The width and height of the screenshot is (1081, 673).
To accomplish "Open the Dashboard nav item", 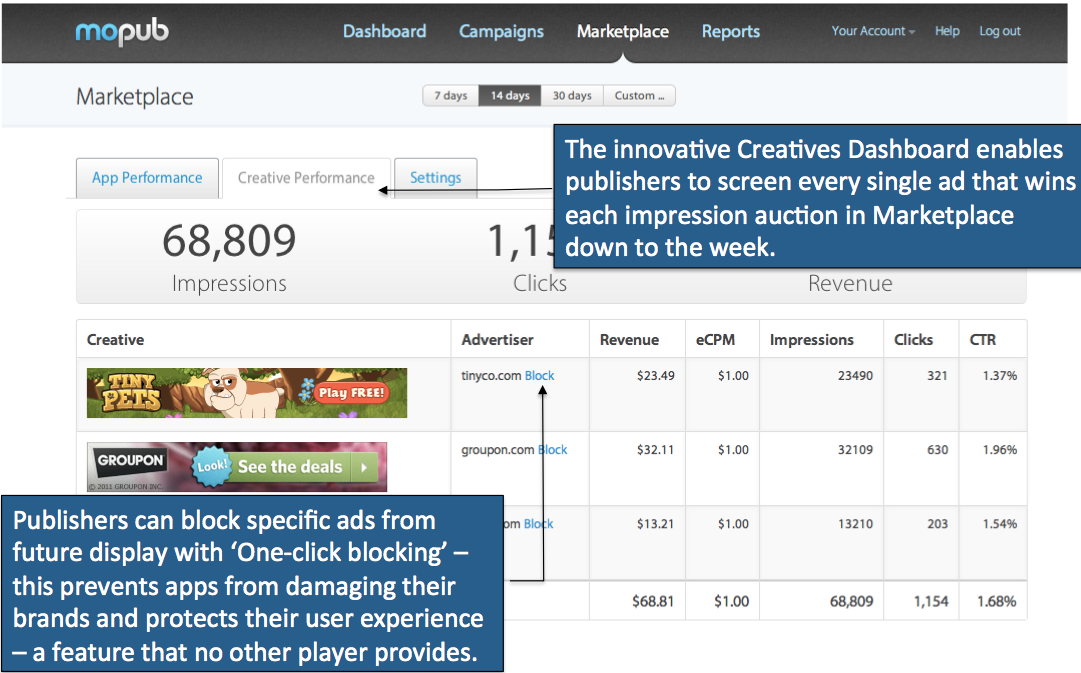I will [384, 32].
